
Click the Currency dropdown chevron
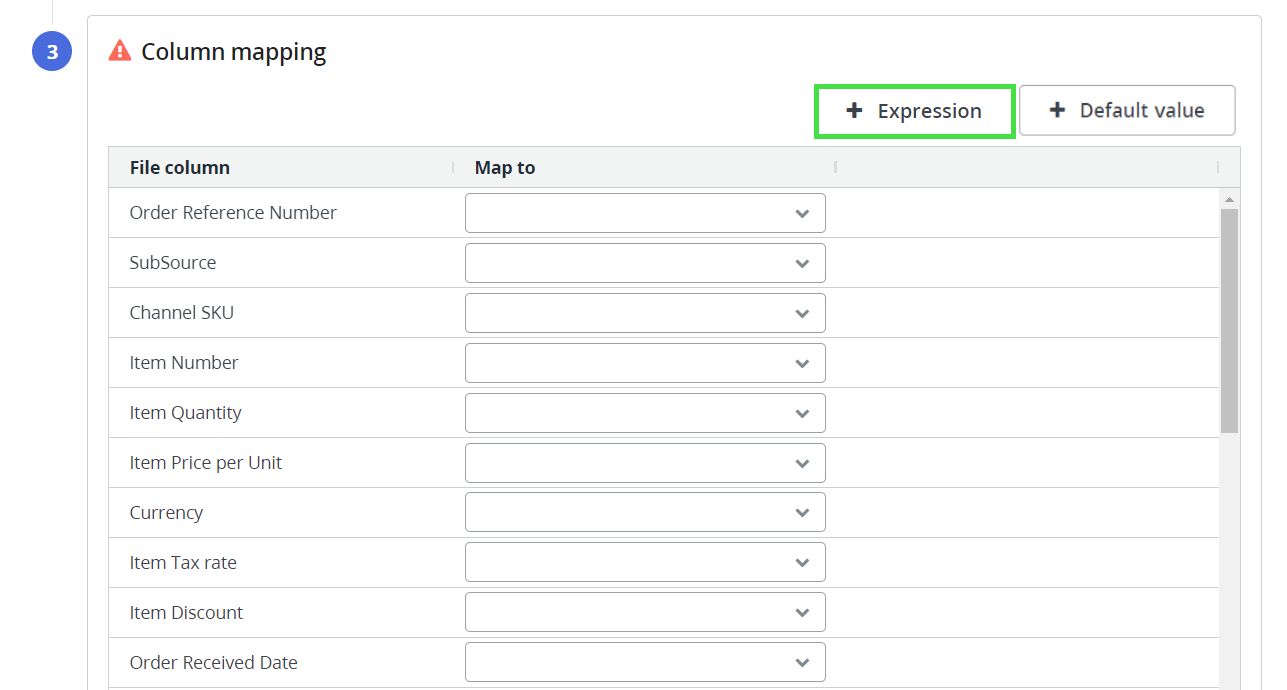(802, 513)
